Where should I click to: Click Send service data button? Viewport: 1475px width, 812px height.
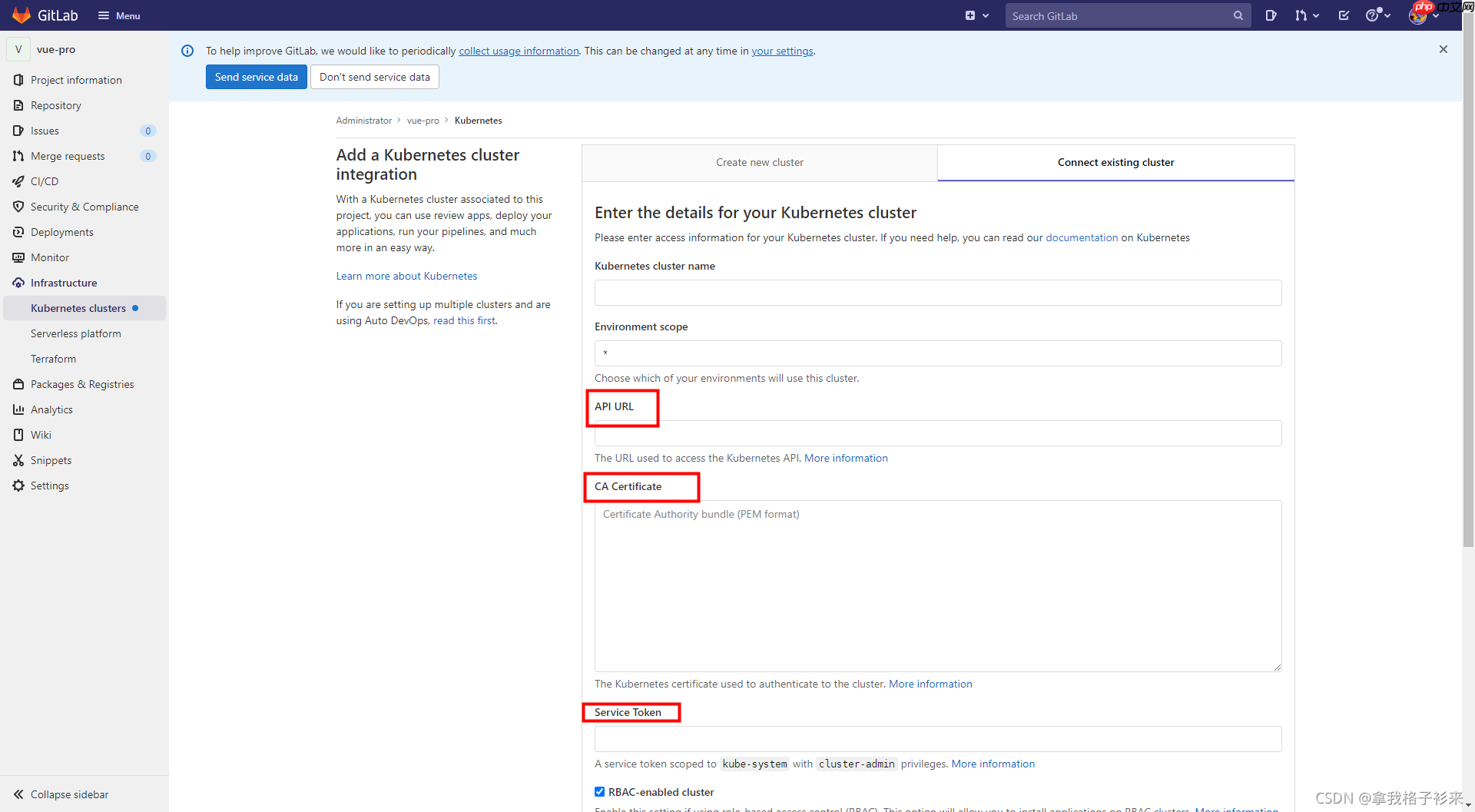click(256, 77)
